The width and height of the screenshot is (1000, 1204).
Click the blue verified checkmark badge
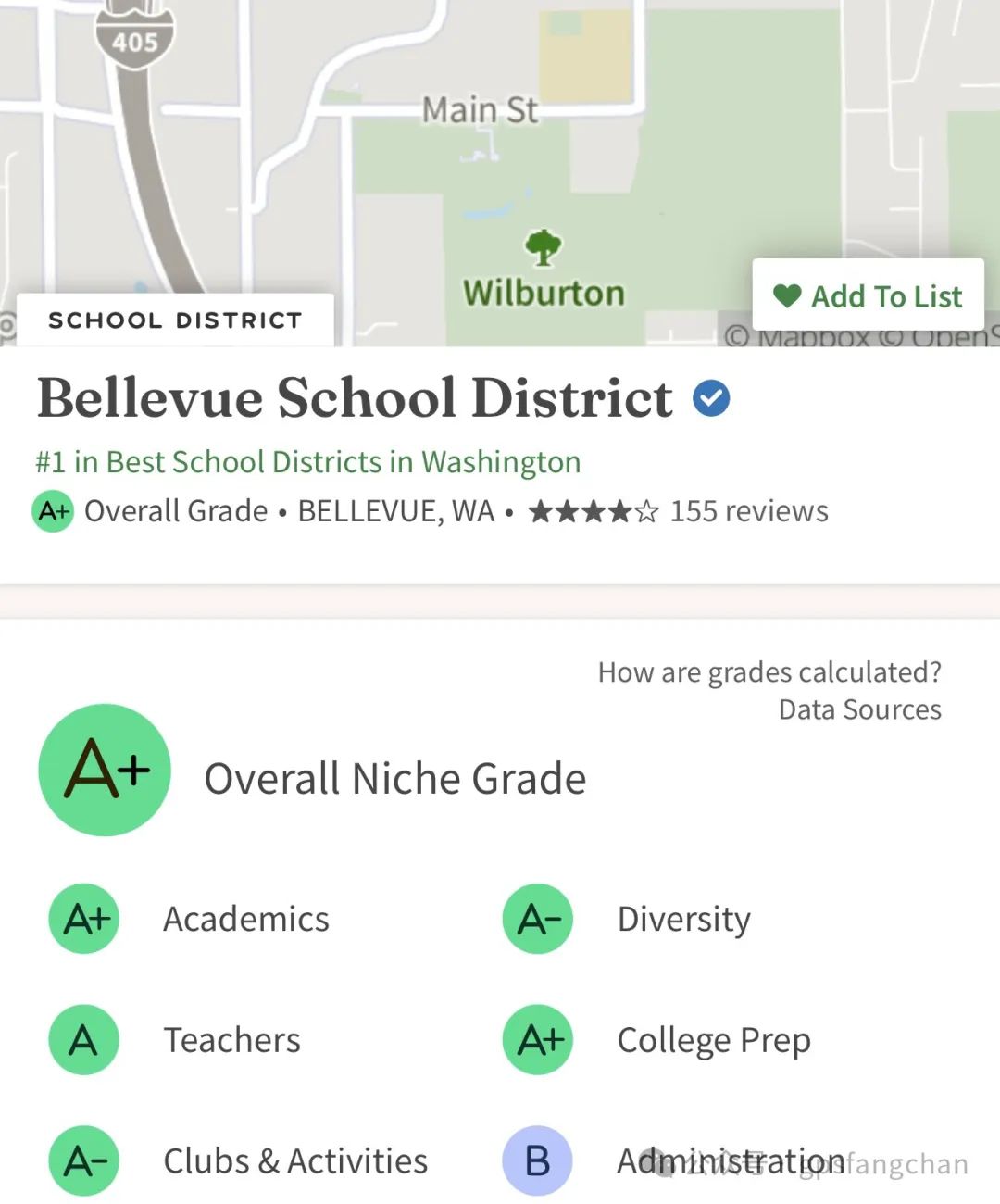711,398
